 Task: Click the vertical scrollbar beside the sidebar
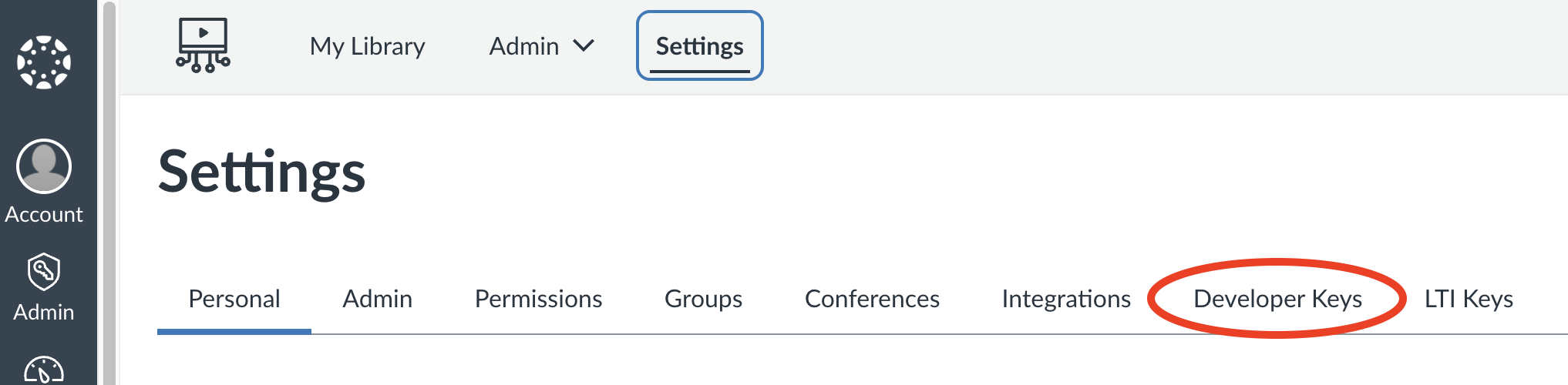click(109, 192)
